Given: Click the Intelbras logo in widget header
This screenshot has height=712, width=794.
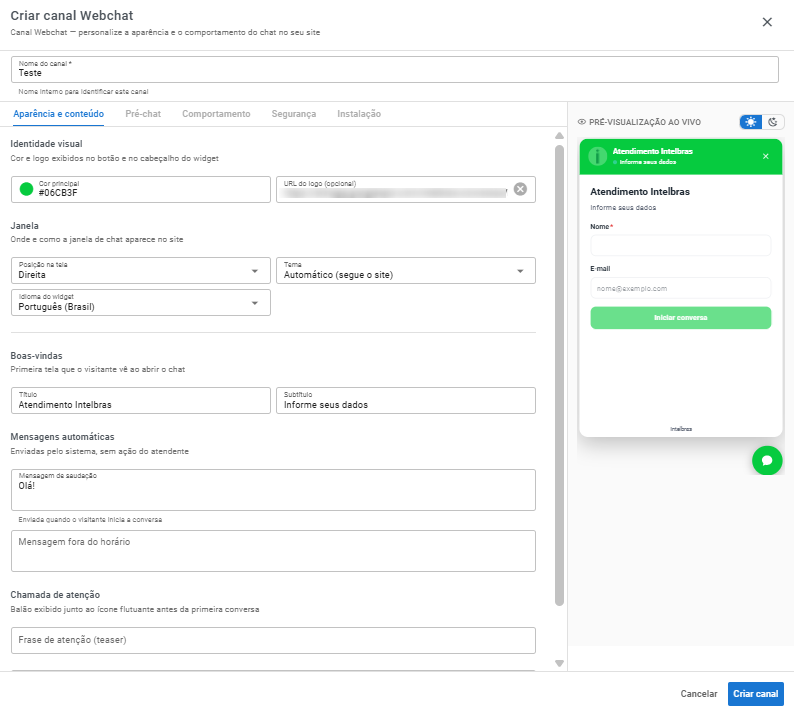Looking at the screenshot, I should [x=598, y=156].
